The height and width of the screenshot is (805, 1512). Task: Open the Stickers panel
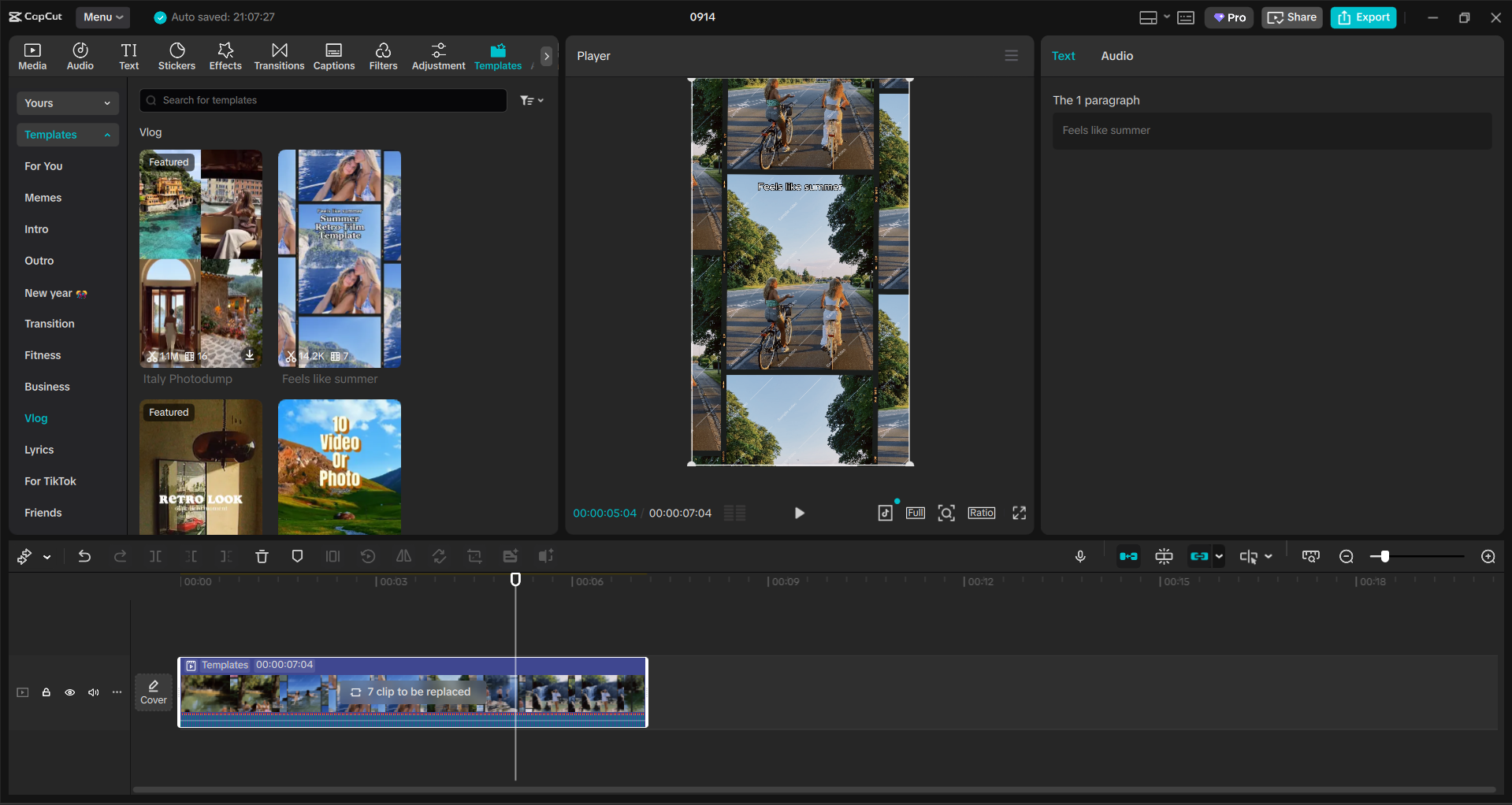pos(176,56)
